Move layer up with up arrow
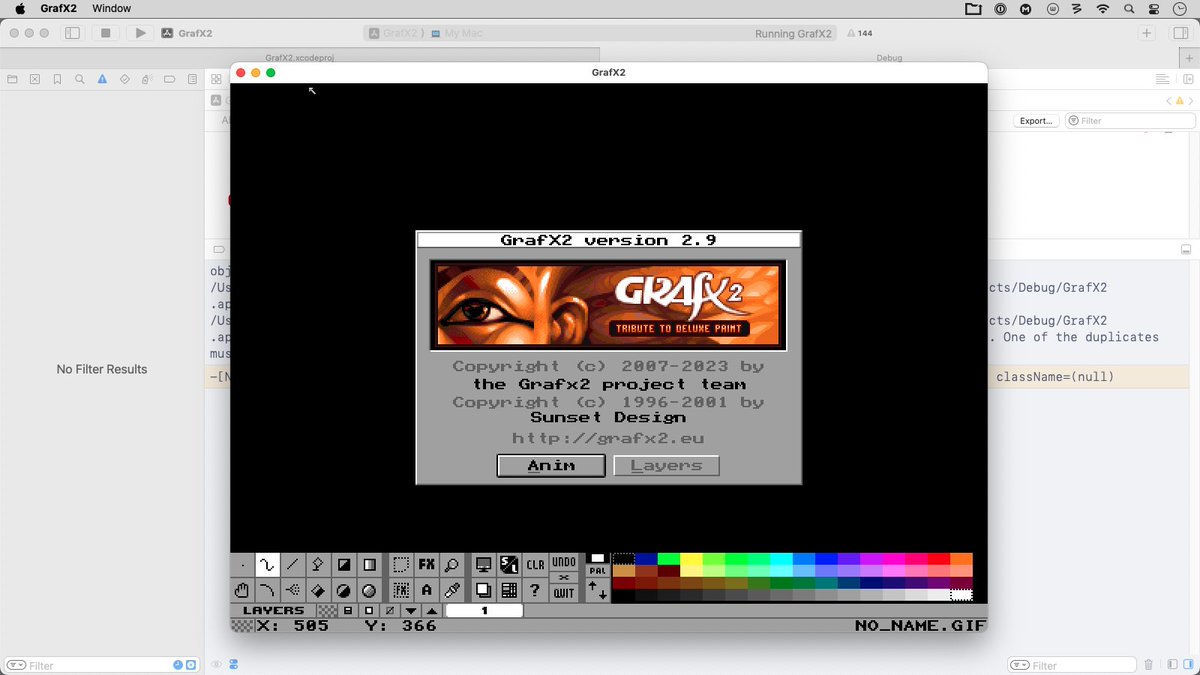Image resolution: width=1200 pixels, height=675 pixels. (x=431, y=610)
